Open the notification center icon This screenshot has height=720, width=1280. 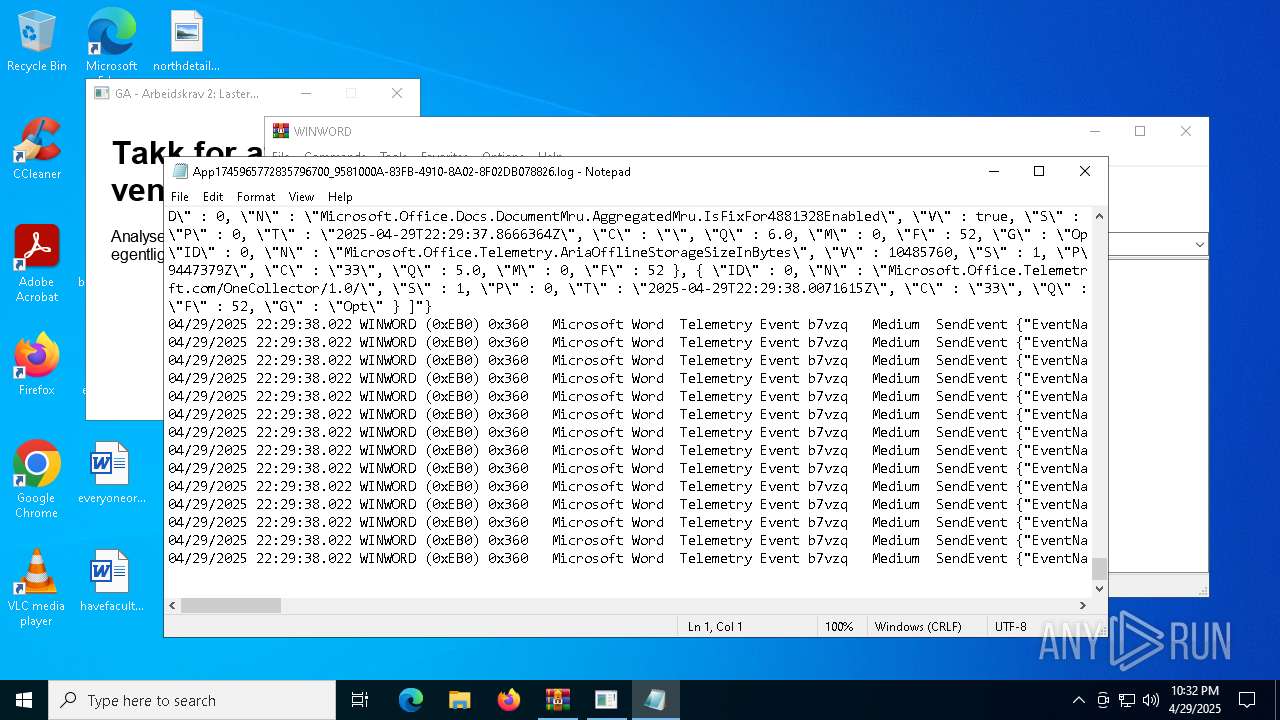pos(1247,700)
